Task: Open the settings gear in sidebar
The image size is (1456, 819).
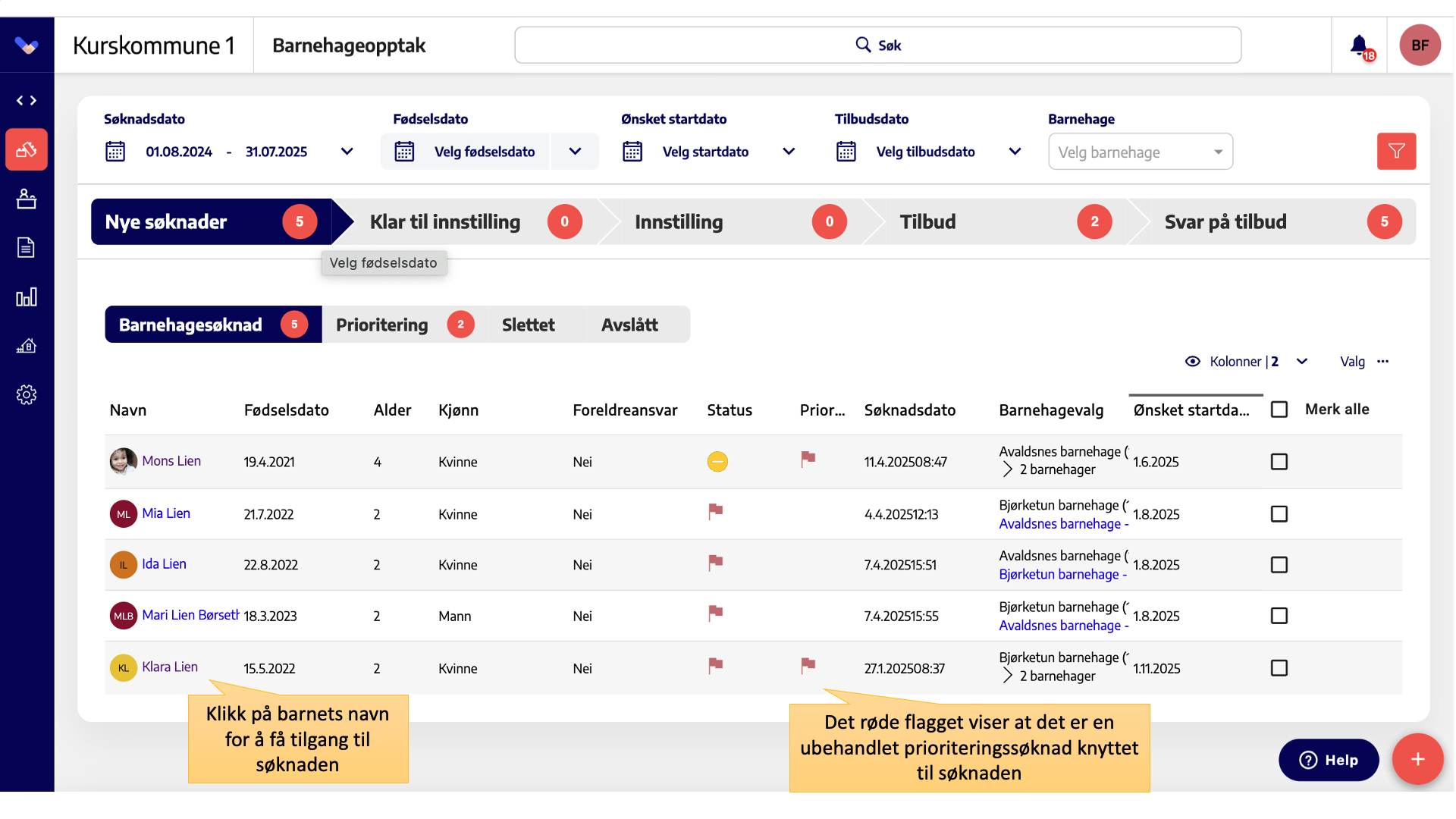Action: pos(27,394)
